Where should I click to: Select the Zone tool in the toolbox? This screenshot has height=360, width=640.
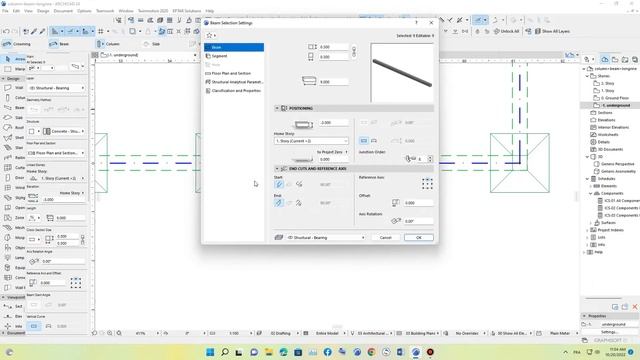pos(14,218)
